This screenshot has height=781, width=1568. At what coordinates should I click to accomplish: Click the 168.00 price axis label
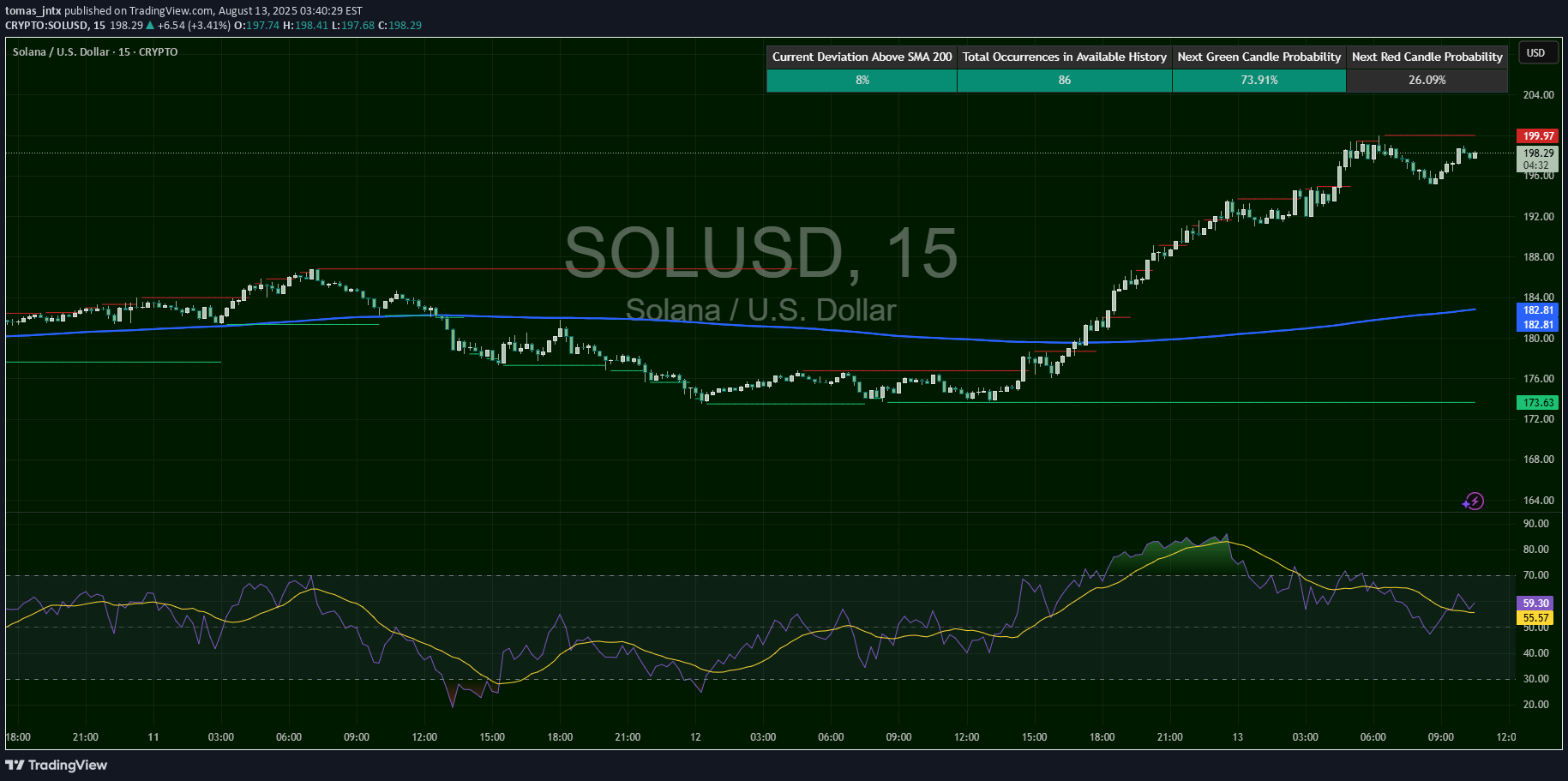pyautogui.click(x=1538, y=460)
